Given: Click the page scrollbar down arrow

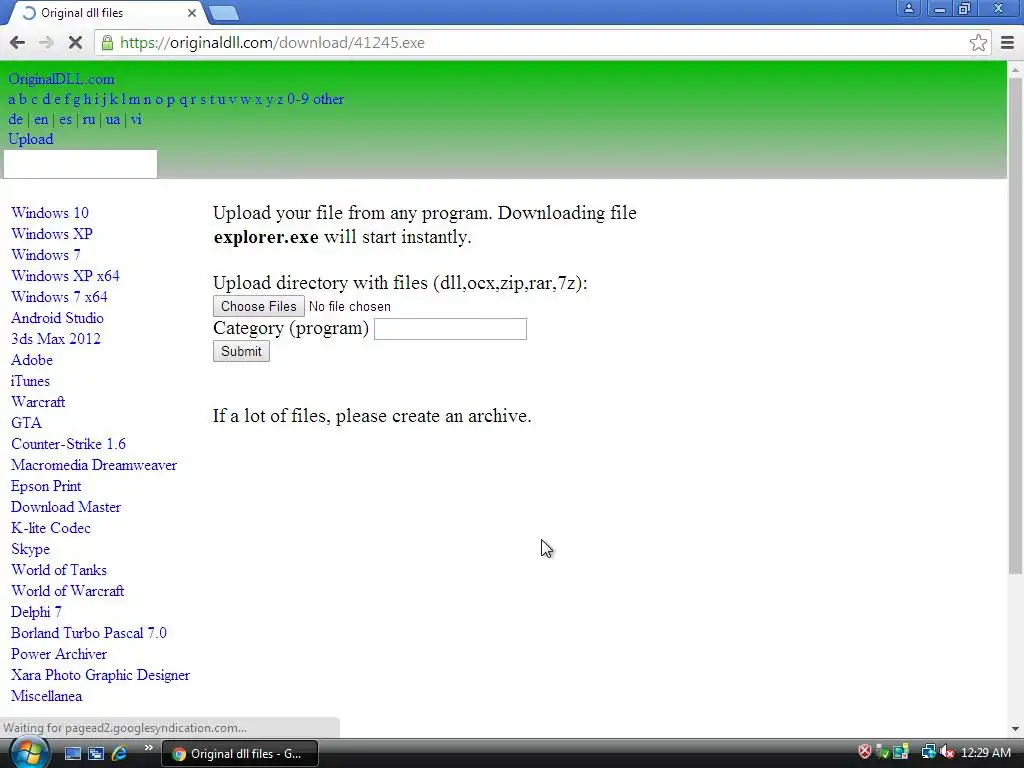Looking at the screenshot, I should tap(1015, 729).
